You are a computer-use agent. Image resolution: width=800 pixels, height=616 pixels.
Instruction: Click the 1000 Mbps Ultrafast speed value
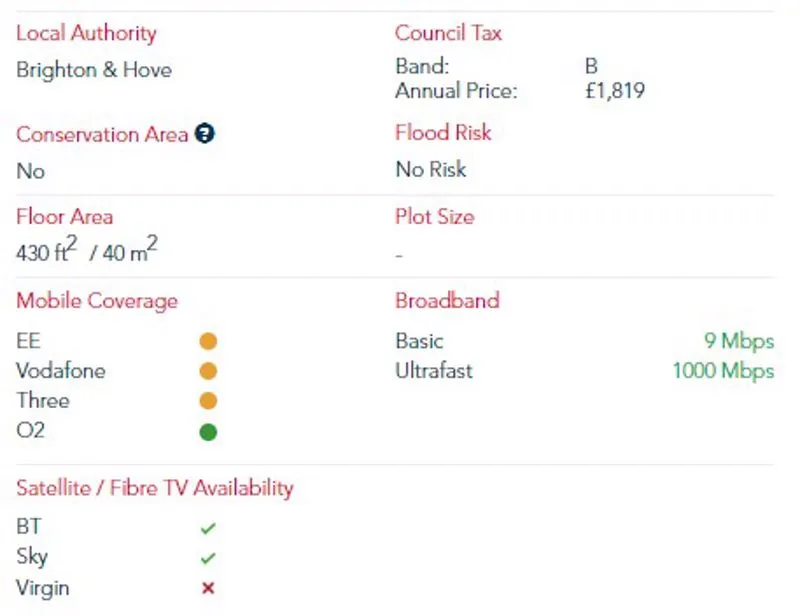pyautogui.click(x=723, y=371)
